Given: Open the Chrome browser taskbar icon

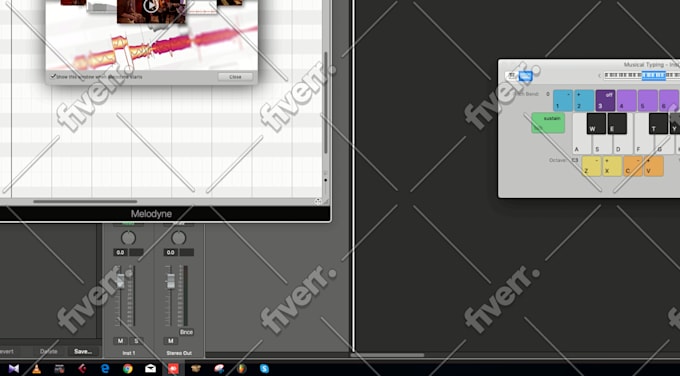Looking at the screenshot, I should [x=128, y=369].
